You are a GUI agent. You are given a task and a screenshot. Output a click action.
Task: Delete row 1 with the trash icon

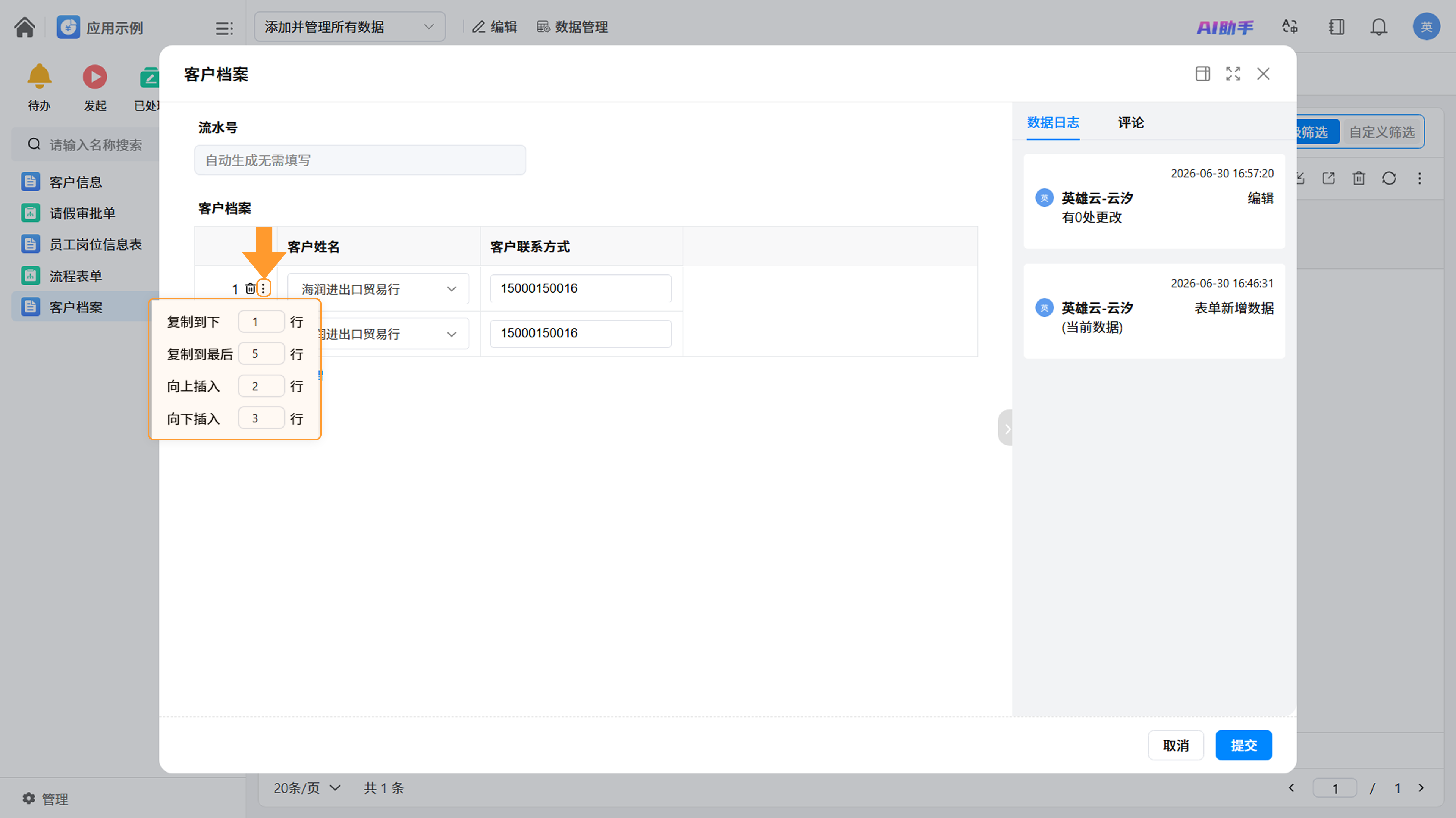coord(250,289)
